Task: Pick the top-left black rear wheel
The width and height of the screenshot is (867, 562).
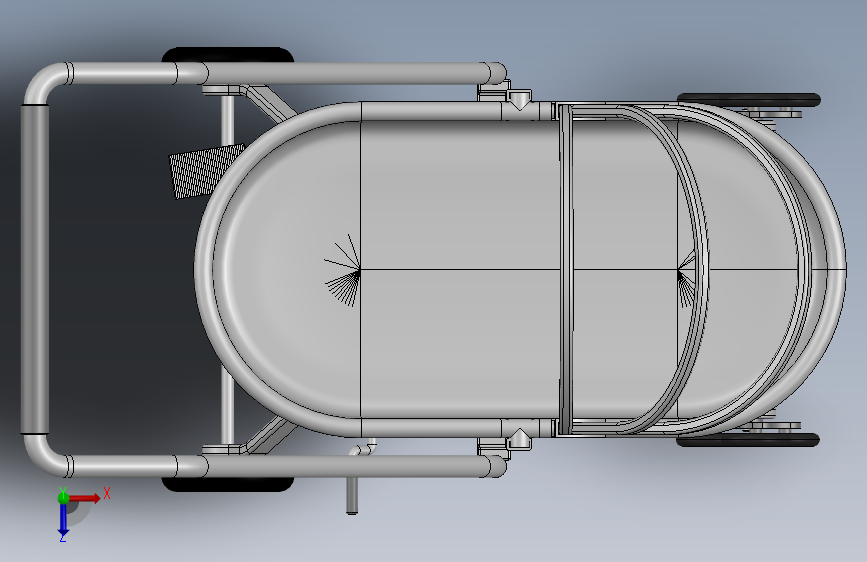Action: [227, 55]
